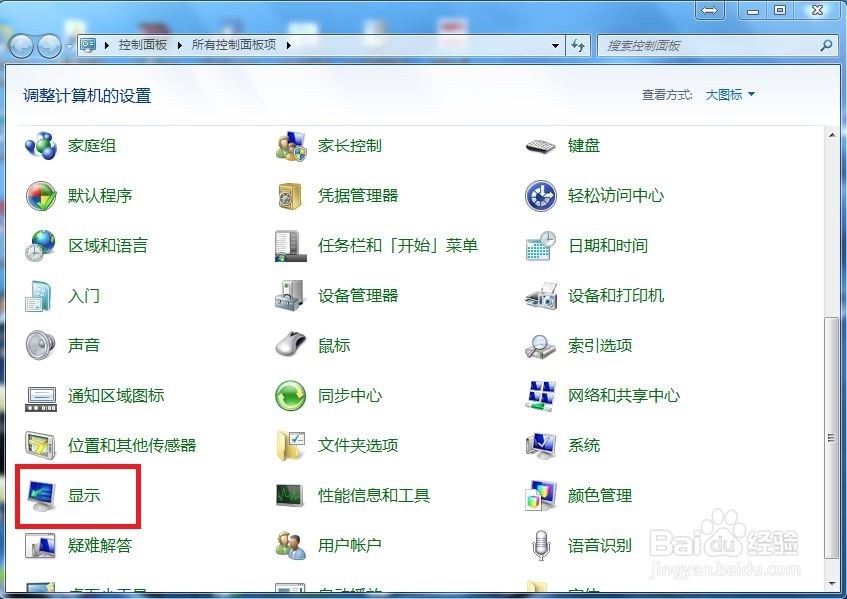Click the 默认程序 link text

pyautogui.click(x=100, y=196)
